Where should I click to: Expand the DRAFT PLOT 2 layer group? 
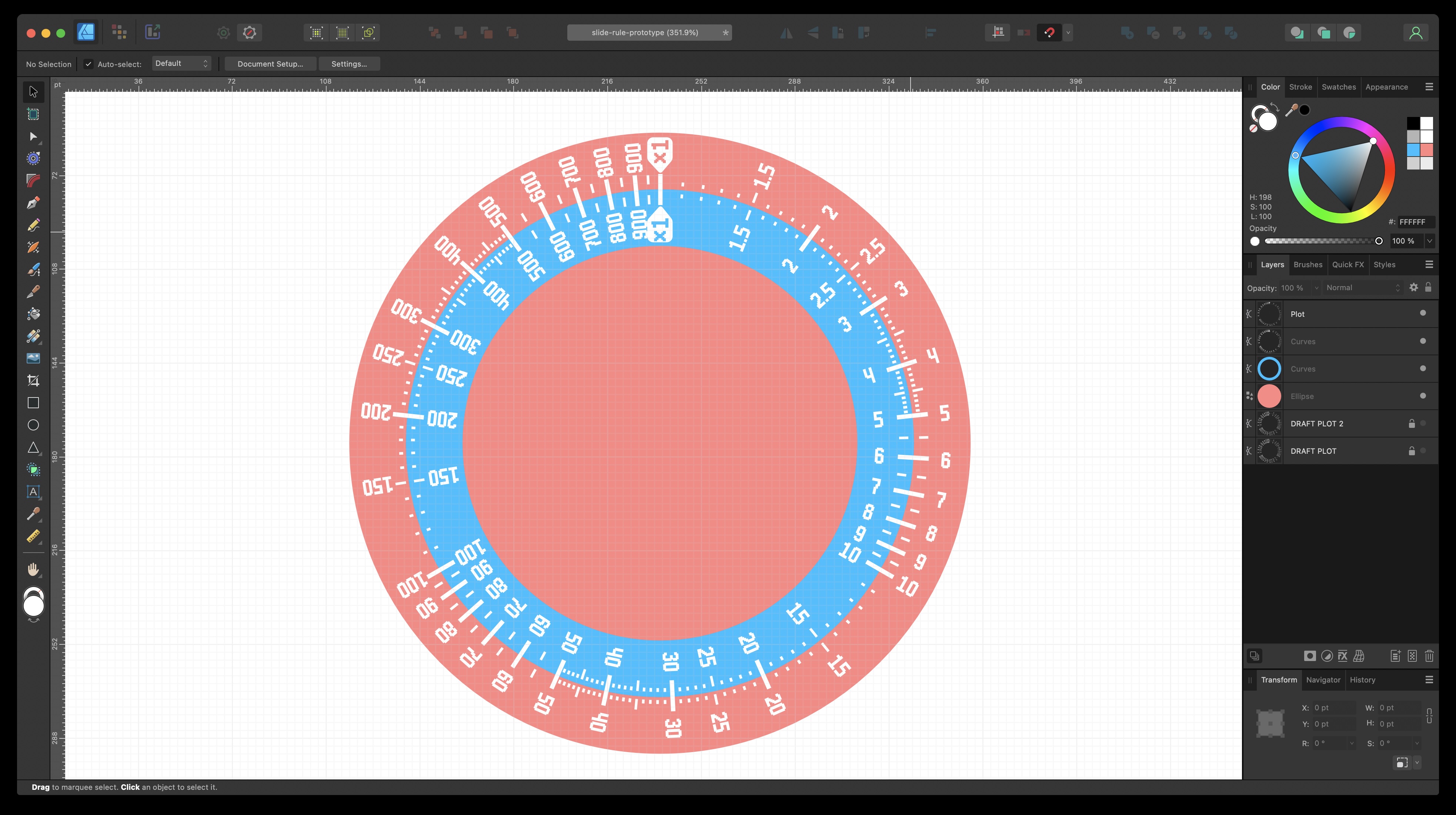[x=1249, y=423]
